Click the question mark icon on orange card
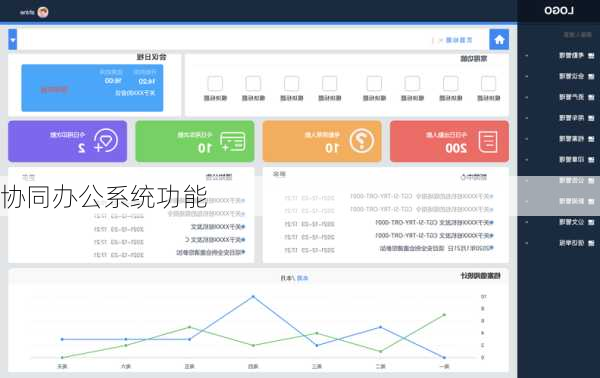This screenshot has width=600, height=378. (x=362, y=141)
